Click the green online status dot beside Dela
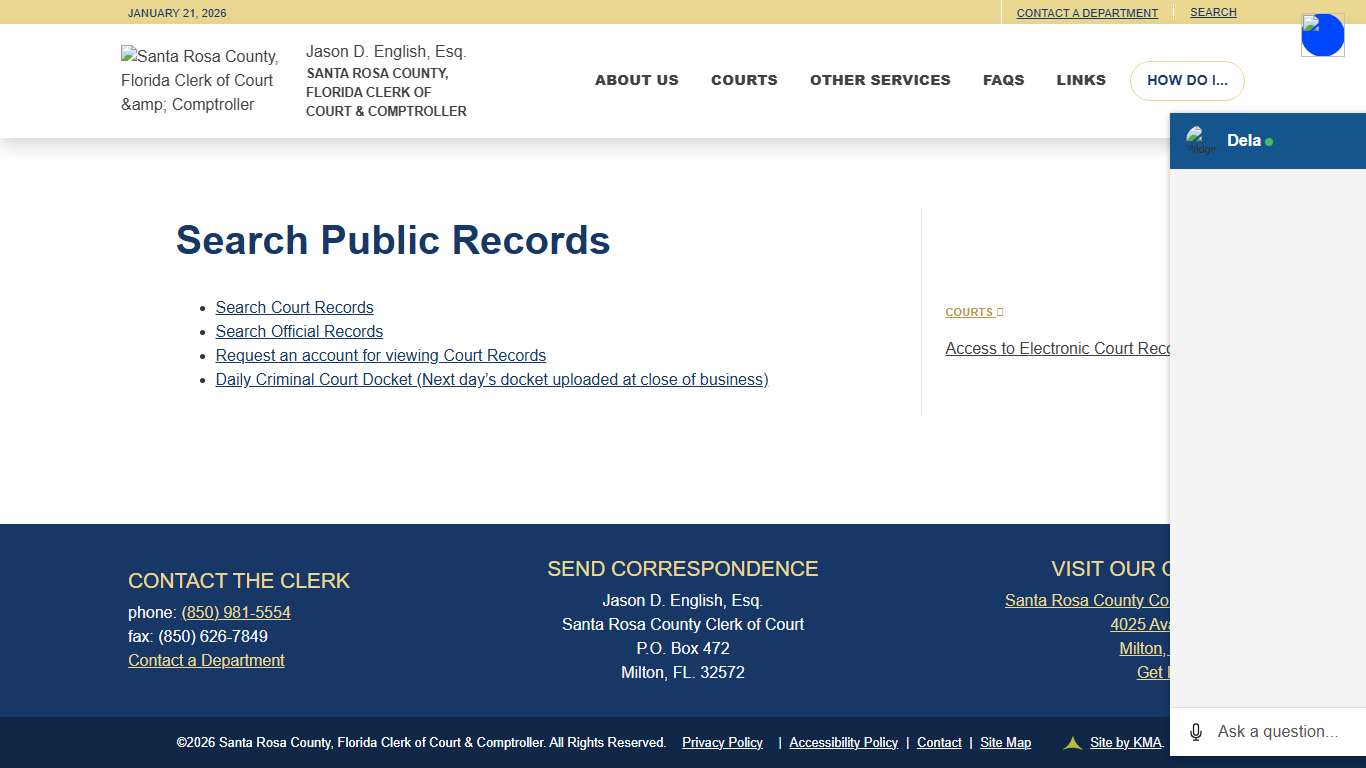Image resolution: width=1366 pixels, height=768 pixels. (x=1268, y=141)
